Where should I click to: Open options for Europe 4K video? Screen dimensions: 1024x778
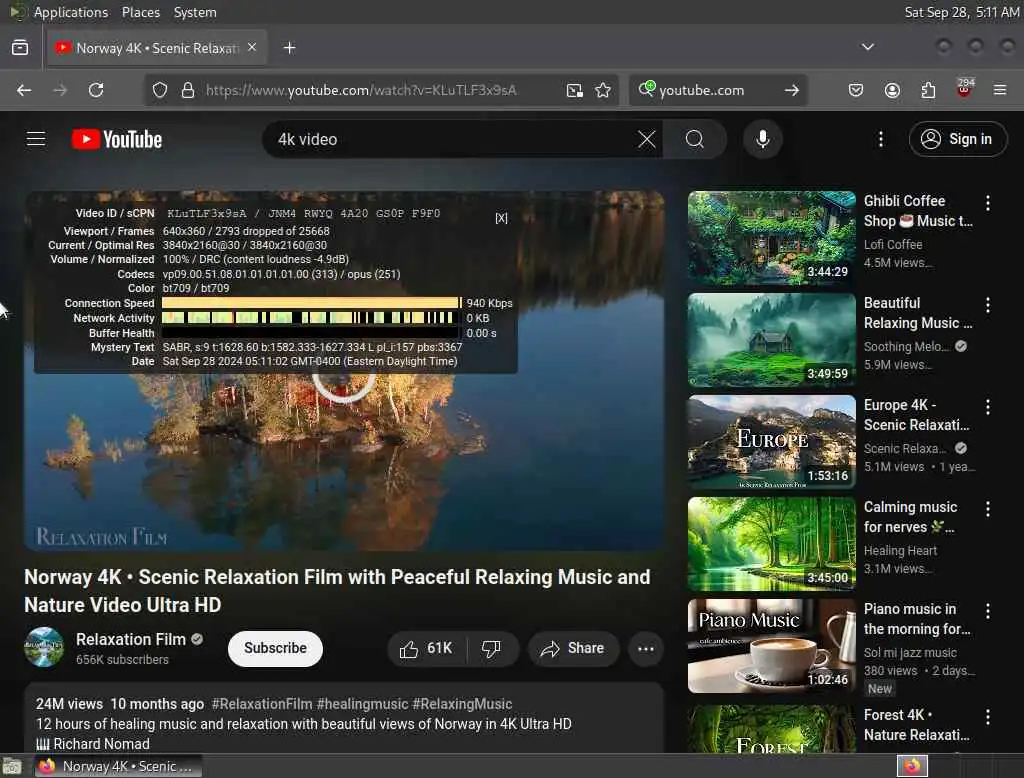coord(987,407)
